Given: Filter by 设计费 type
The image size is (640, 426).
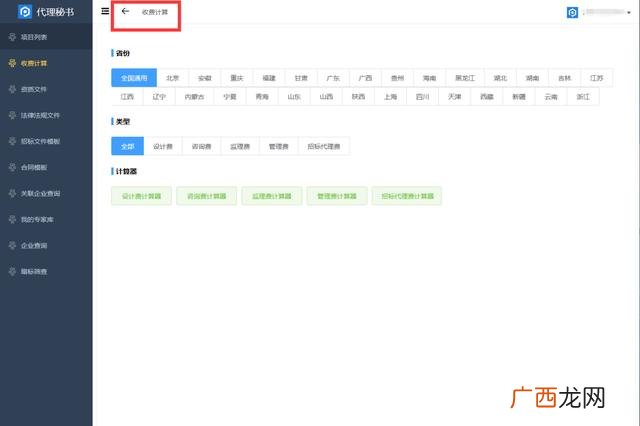Looking at the screenshot, I should (x=163, y=146).
